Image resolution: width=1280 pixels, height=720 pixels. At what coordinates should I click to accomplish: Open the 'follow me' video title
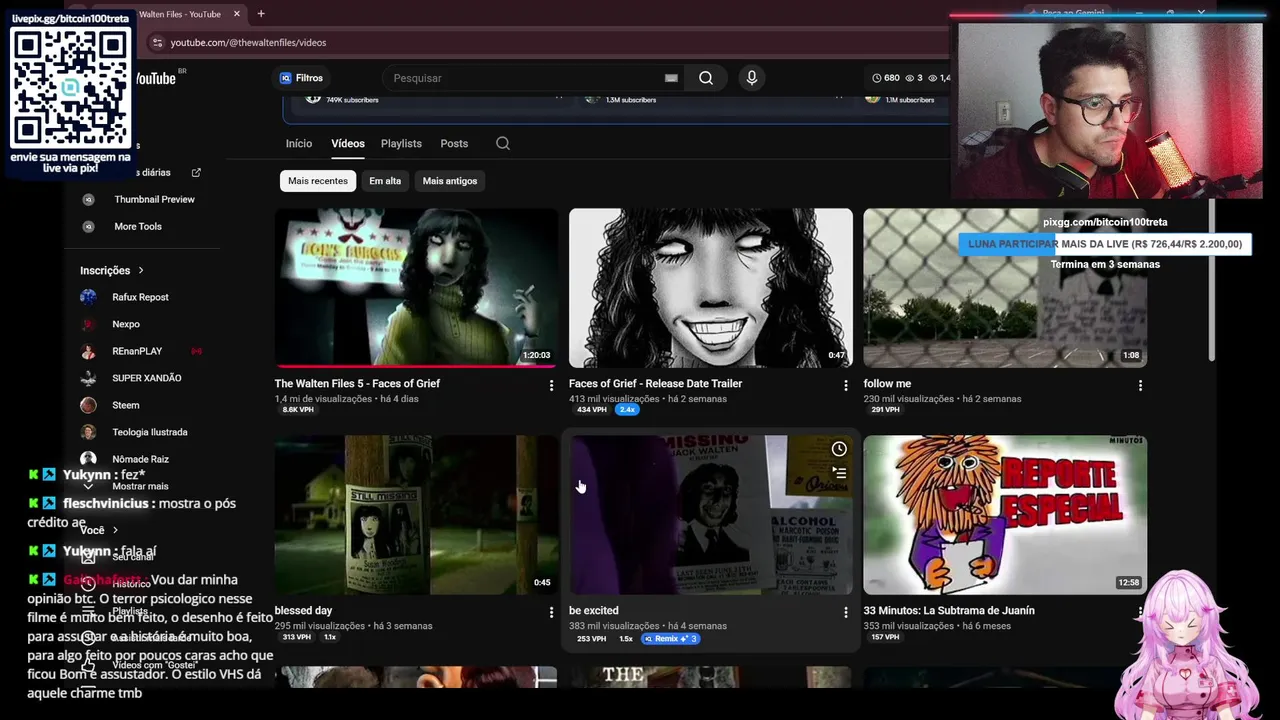click(x=887, y=383)
